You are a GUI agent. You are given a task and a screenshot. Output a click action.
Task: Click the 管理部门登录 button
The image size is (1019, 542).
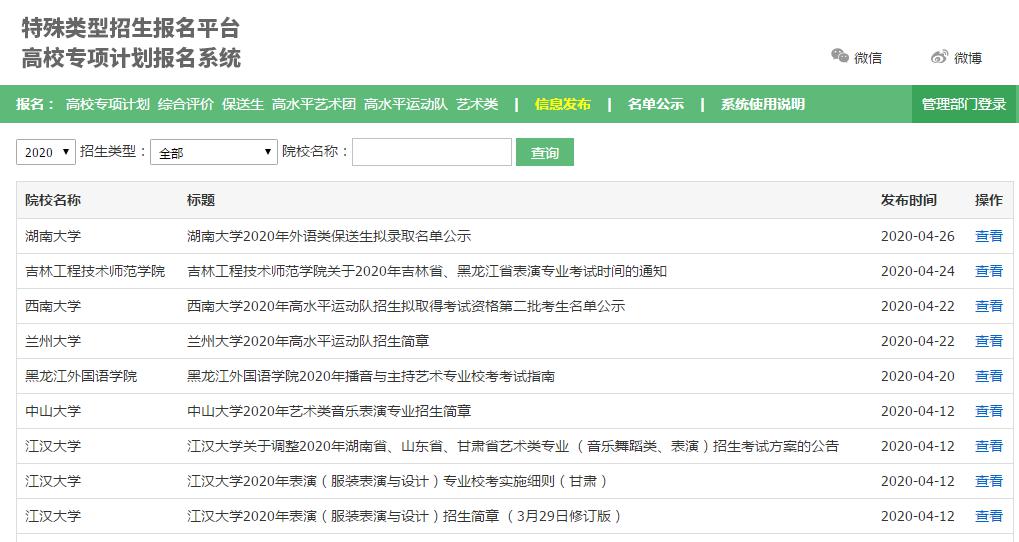[x=964, y=104]
